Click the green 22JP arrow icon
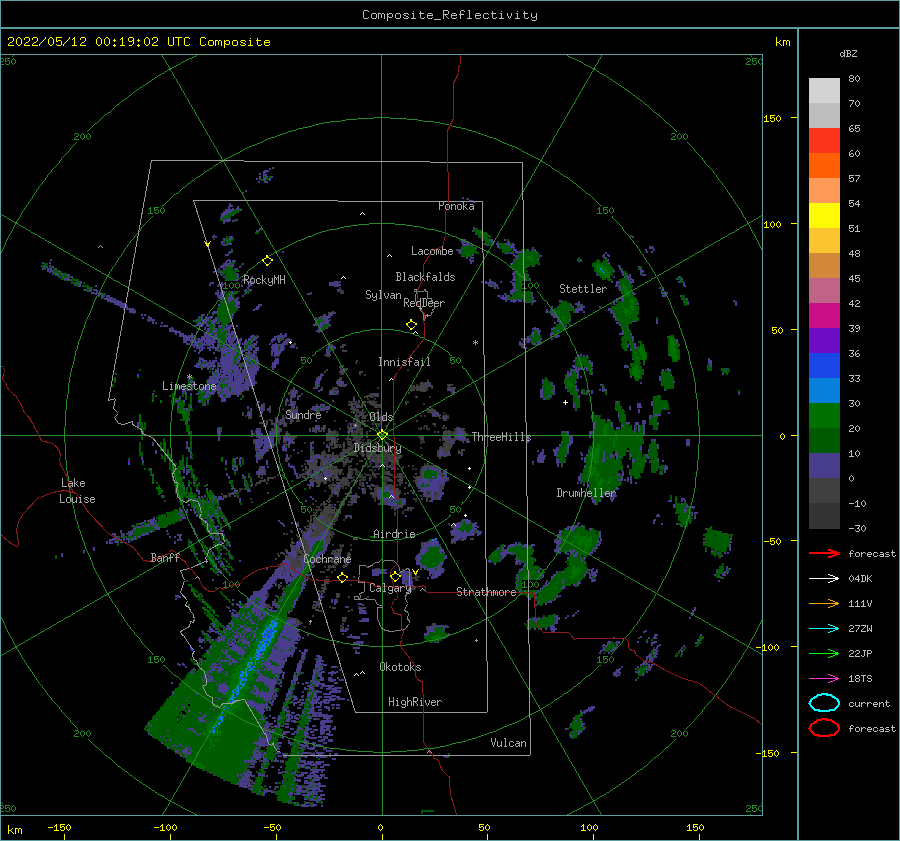This screenshot has width=900, height=841. point(824,653)
